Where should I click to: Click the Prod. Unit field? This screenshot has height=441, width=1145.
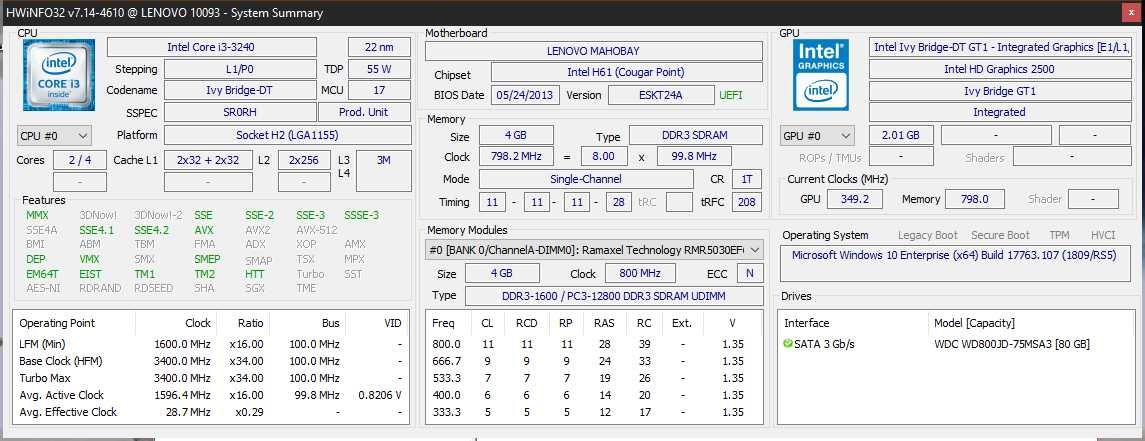(364, 112)
